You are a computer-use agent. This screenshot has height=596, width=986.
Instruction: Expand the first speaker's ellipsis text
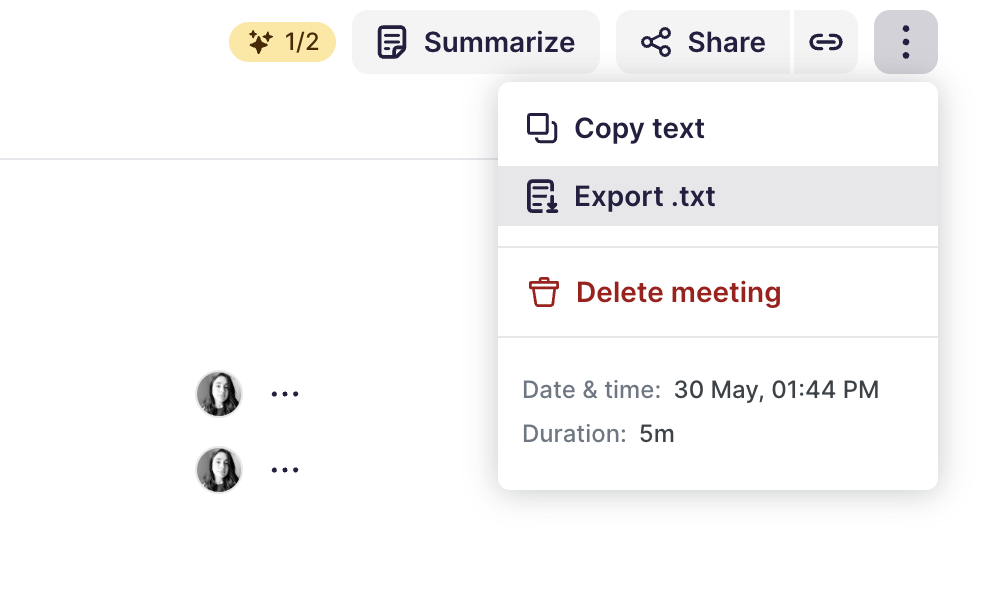(x=285, y=394)
